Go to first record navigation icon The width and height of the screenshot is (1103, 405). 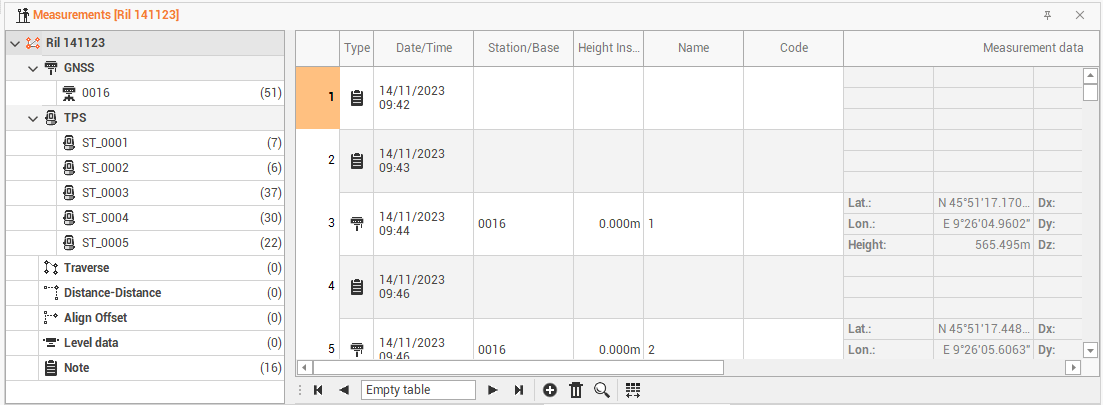(x=318, y=390)
